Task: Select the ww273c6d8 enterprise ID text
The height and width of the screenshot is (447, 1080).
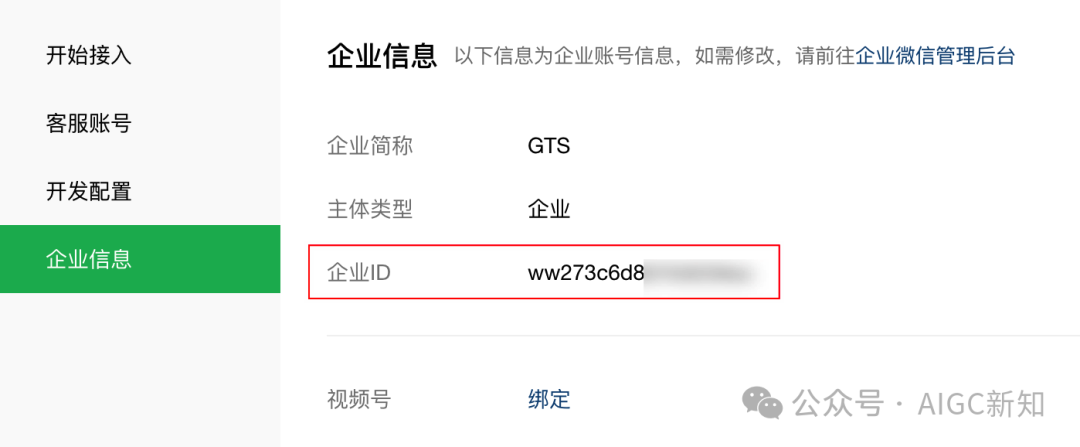Action: (x=586, y=273)
